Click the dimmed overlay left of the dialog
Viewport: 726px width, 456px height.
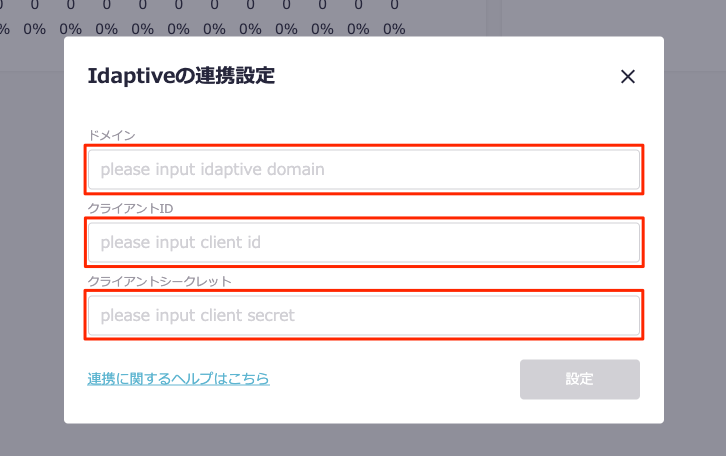[x=32, y=250]
